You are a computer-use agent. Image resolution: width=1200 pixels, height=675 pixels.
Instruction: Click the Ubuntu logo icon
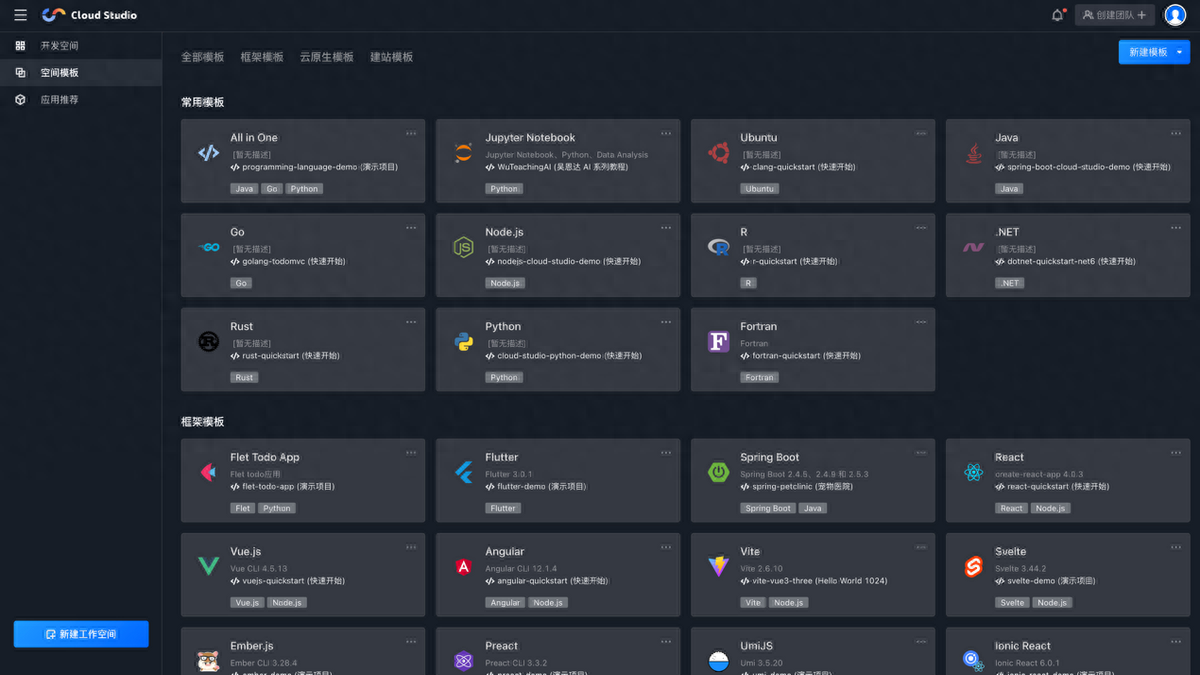tap(718, 153)
